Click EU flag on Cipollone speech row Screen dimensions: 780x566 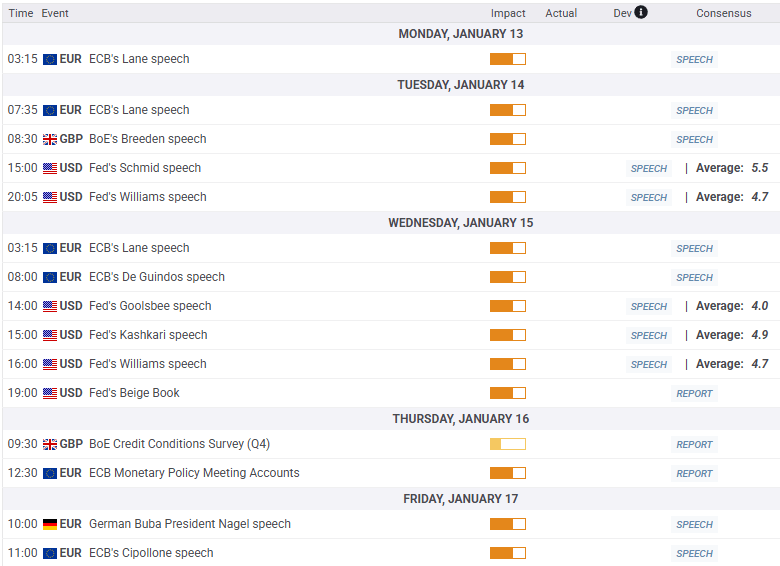pos(50,553)
